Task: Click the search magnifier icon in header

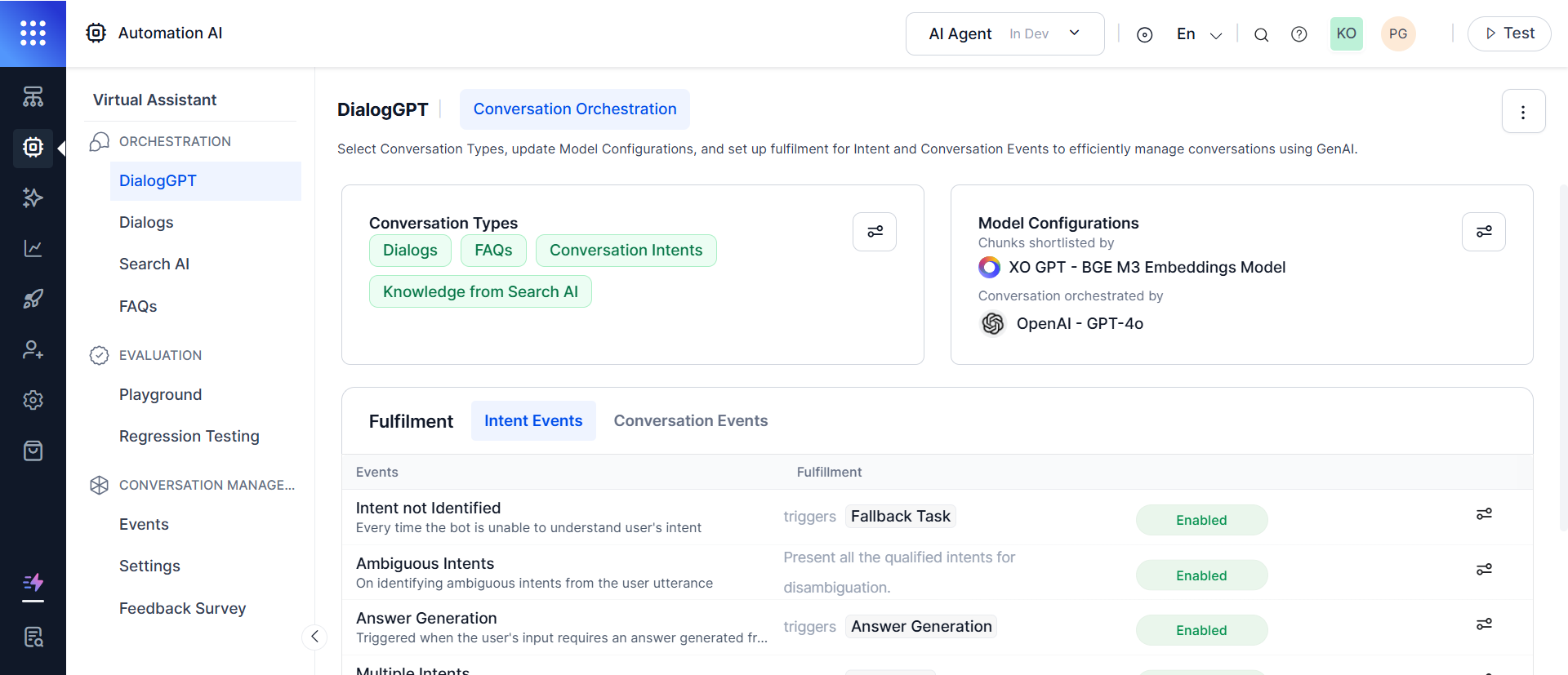Action: point(1261,34)
